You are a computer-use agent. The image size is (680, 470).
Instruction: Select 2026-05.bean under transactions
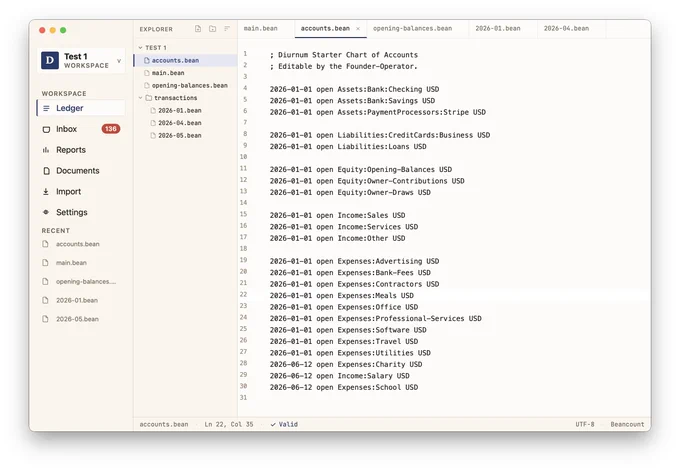click(185, 136)
